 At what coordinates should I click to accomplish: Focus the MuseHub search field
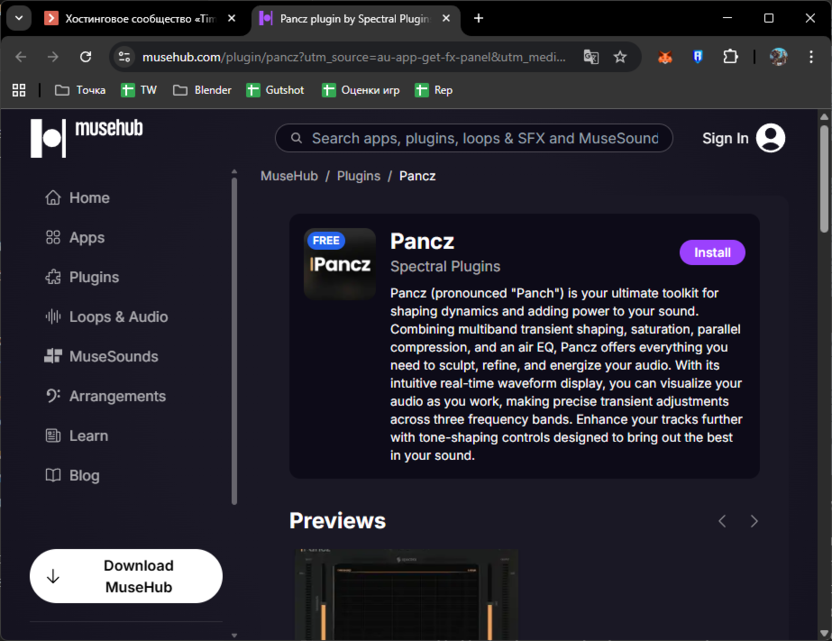pos(474,138)
